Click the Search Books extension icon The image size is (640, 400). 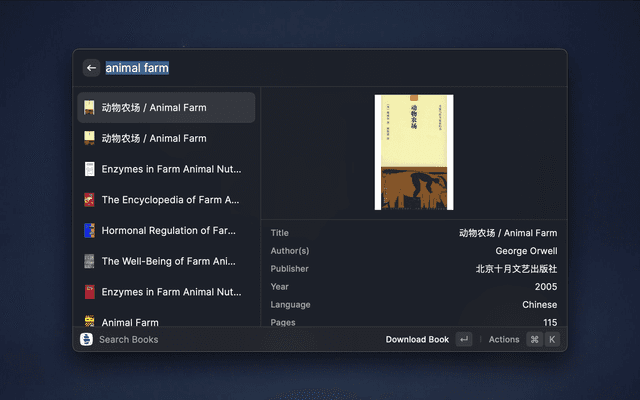click(87, 339)
